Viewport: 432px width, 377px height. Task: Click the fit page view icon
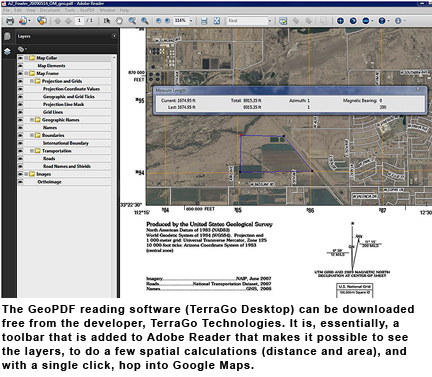(x=217, y=21)
